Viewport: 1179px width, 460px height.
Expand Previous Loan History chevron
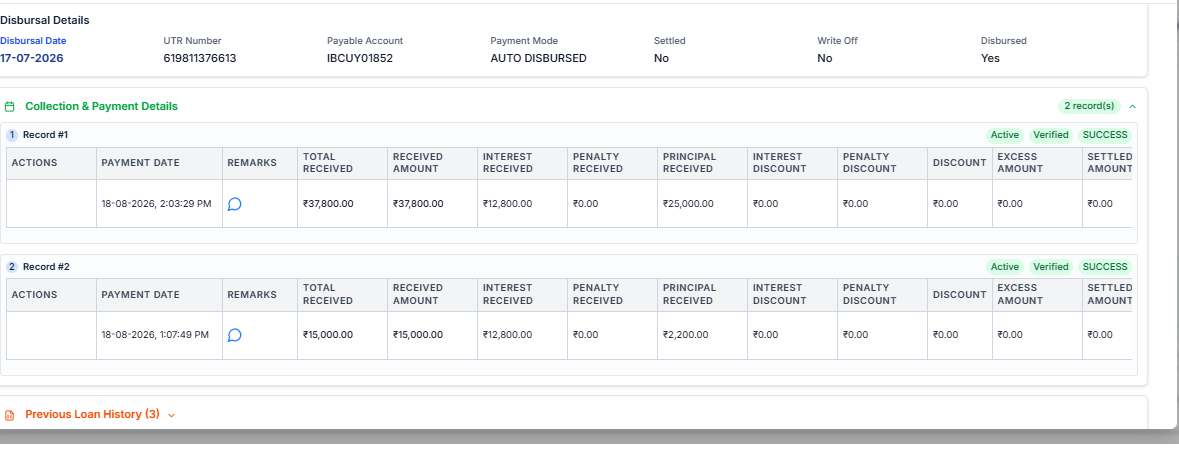[171, 415]
